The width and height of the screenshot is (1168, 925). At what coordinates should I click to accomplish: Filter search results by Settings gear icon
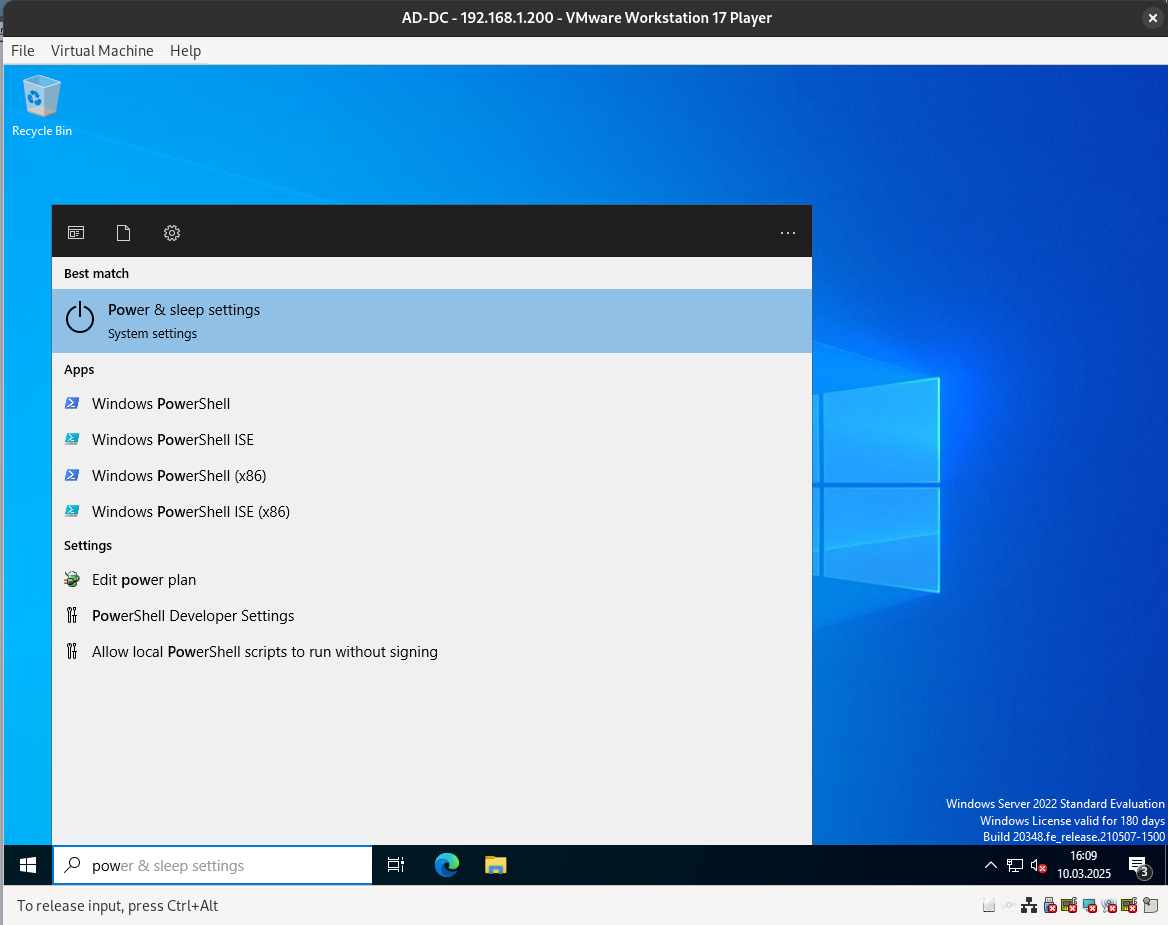(172, 233)
